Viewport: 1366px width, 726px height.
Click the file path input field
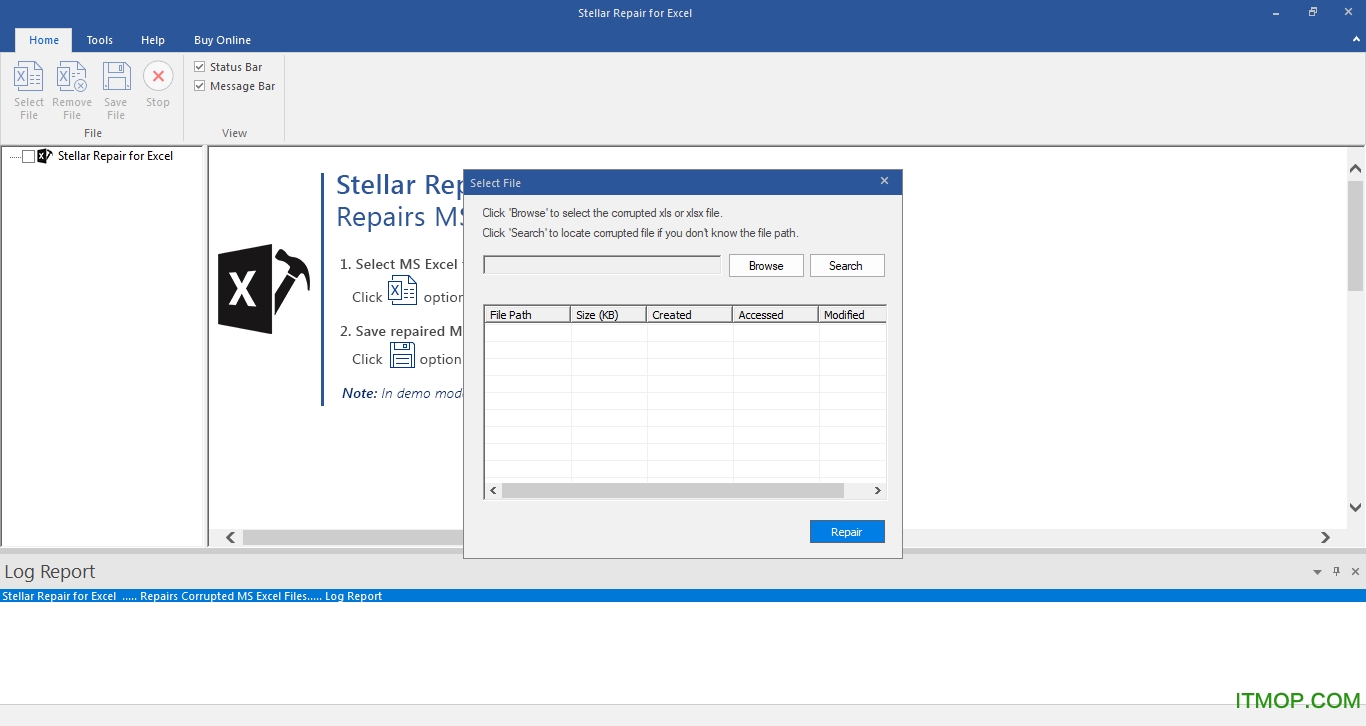coord(602,265)
